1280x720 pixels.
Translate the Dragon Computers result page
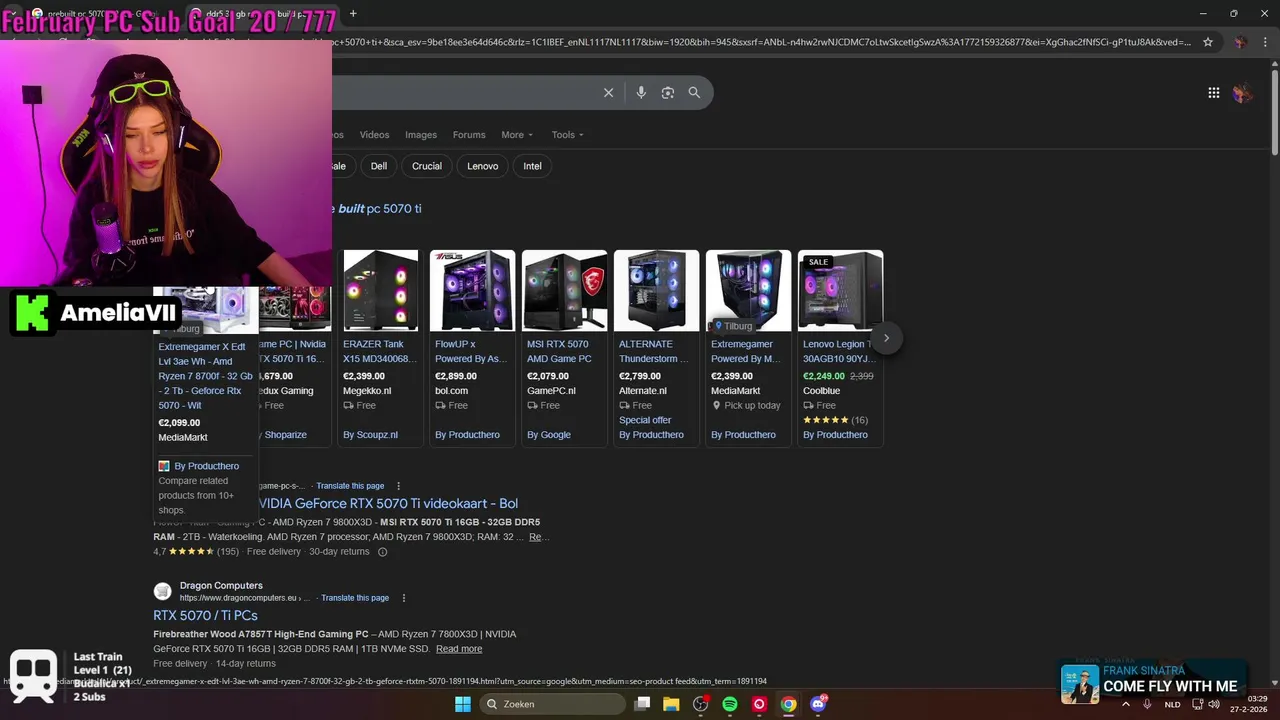coord(354,598)
